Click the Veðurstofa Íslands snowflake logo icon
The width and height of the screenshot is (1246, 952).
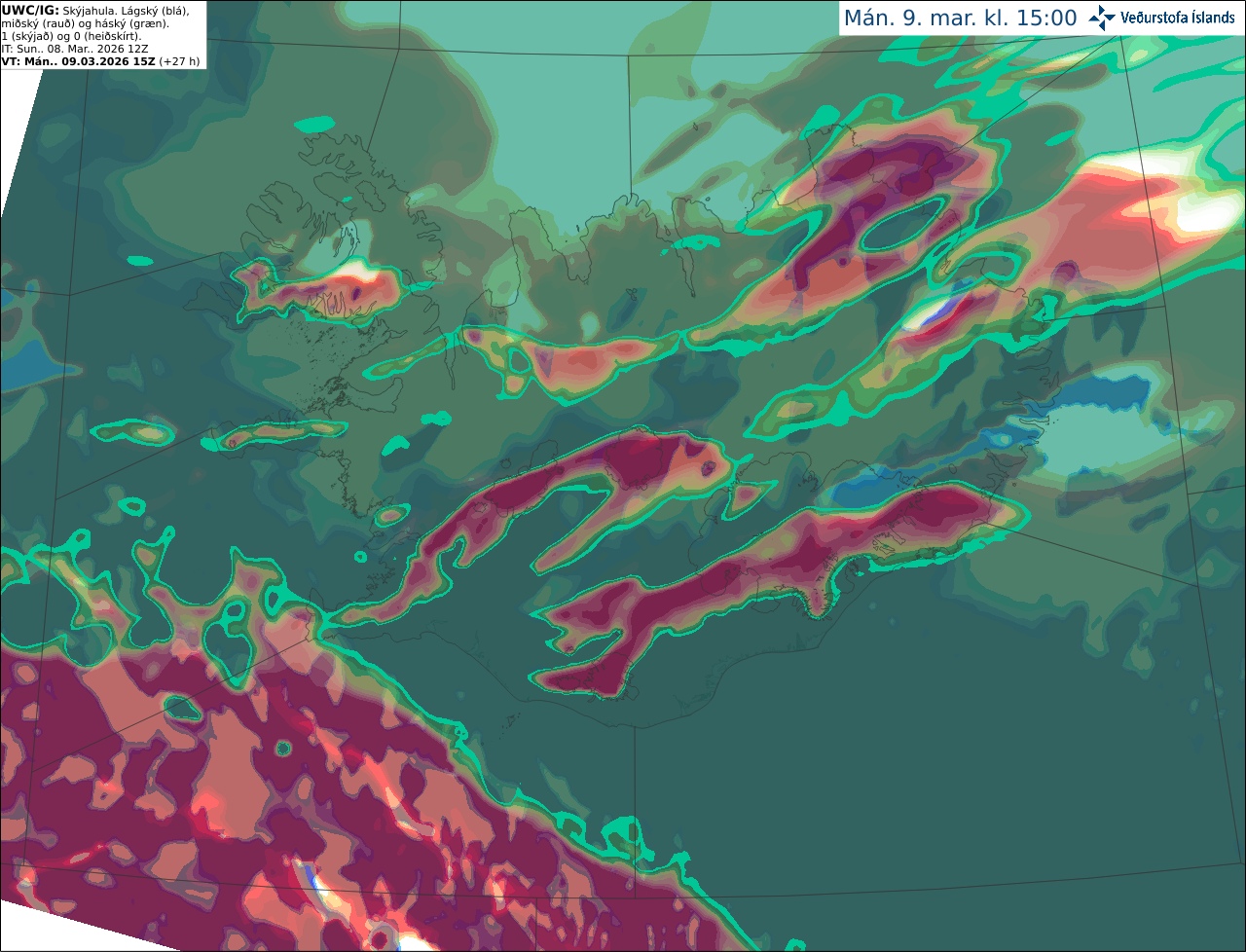1102,18
